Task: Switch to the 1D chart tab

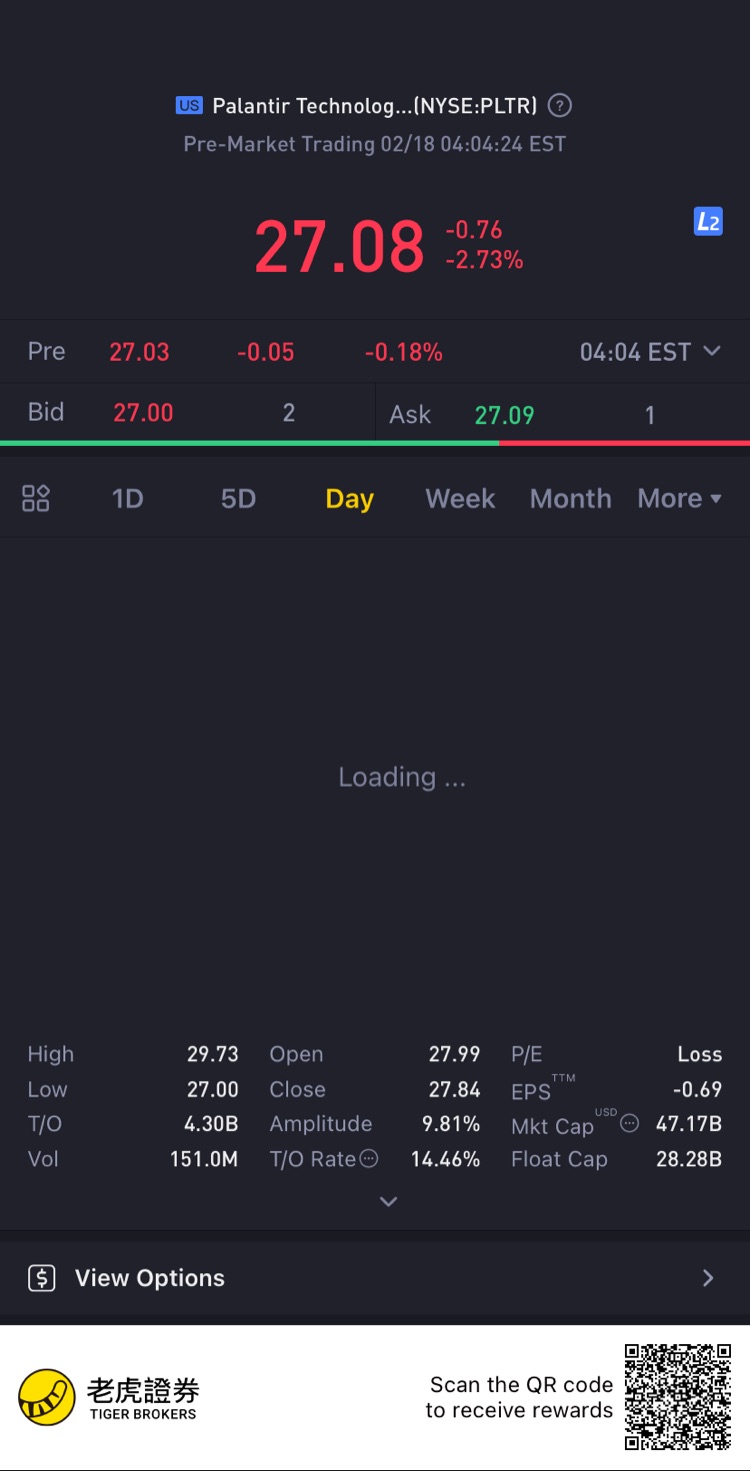Action: click(127, 498)
